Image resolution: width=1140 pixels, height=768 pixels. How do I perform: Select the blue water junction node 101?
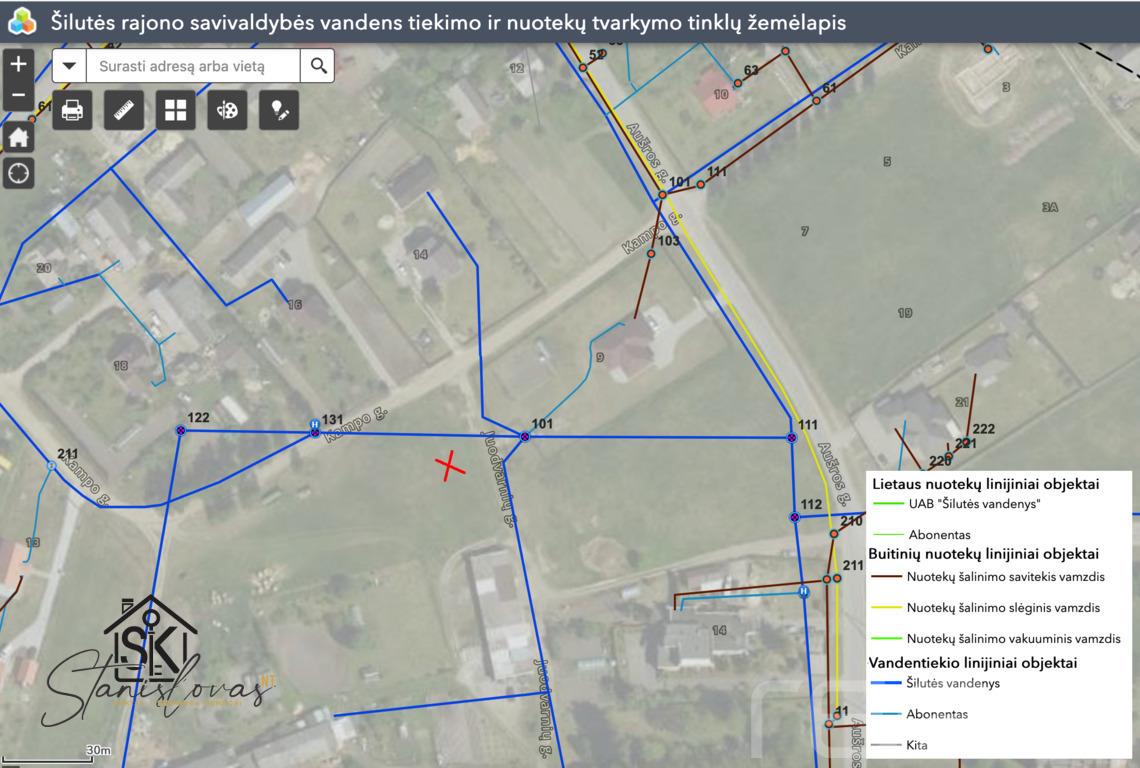coord(525,436)
